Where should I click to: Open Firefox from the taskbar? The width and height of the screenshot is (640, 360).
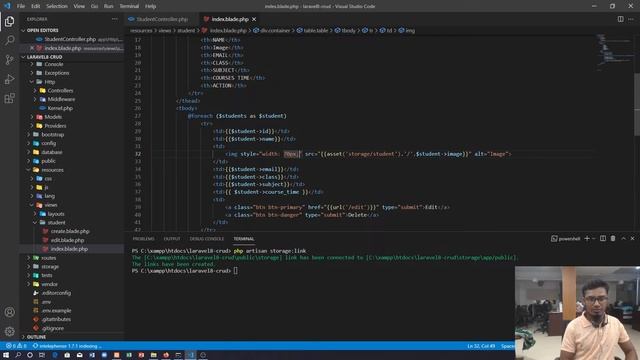166,355
